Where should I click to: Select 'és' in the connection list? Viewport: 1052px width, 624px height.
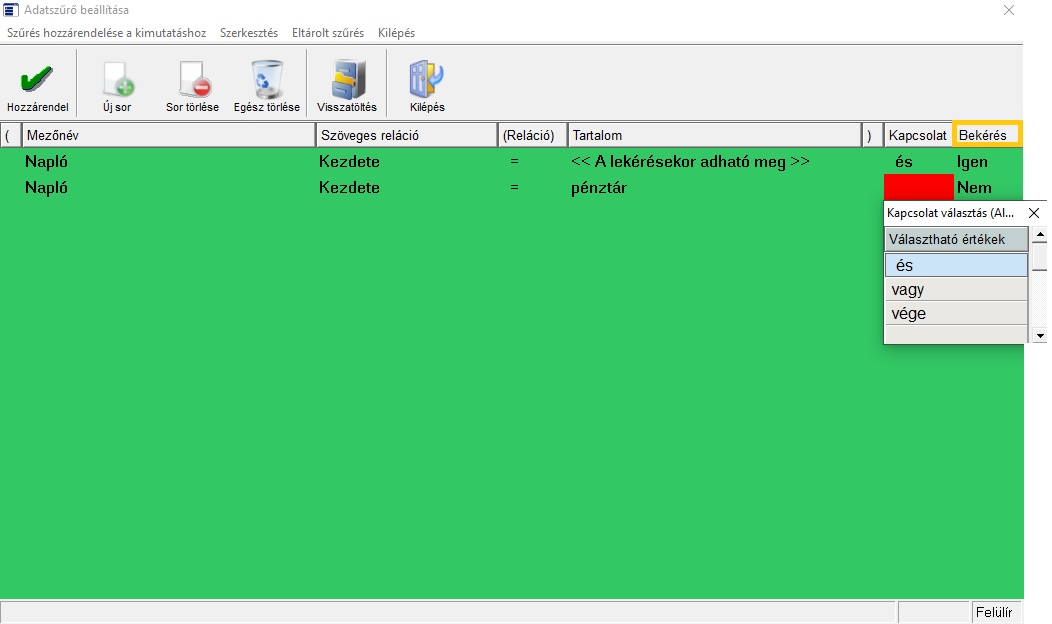pos(955,265)
